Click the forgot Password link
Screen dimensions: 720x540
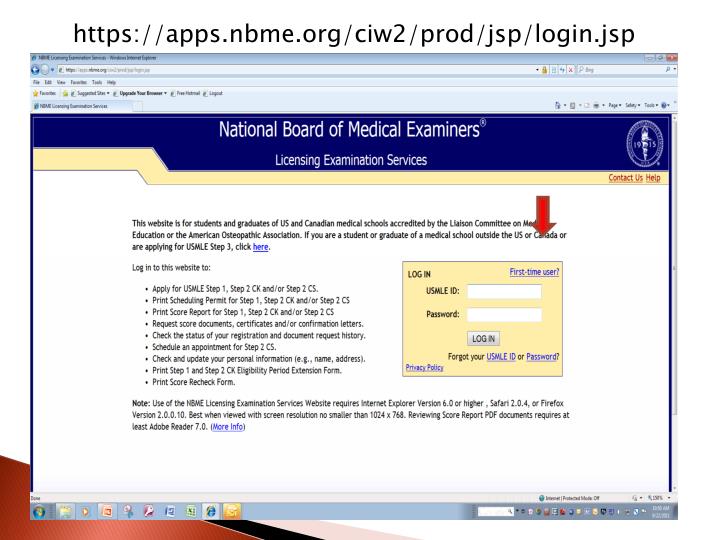pos(541,357)
